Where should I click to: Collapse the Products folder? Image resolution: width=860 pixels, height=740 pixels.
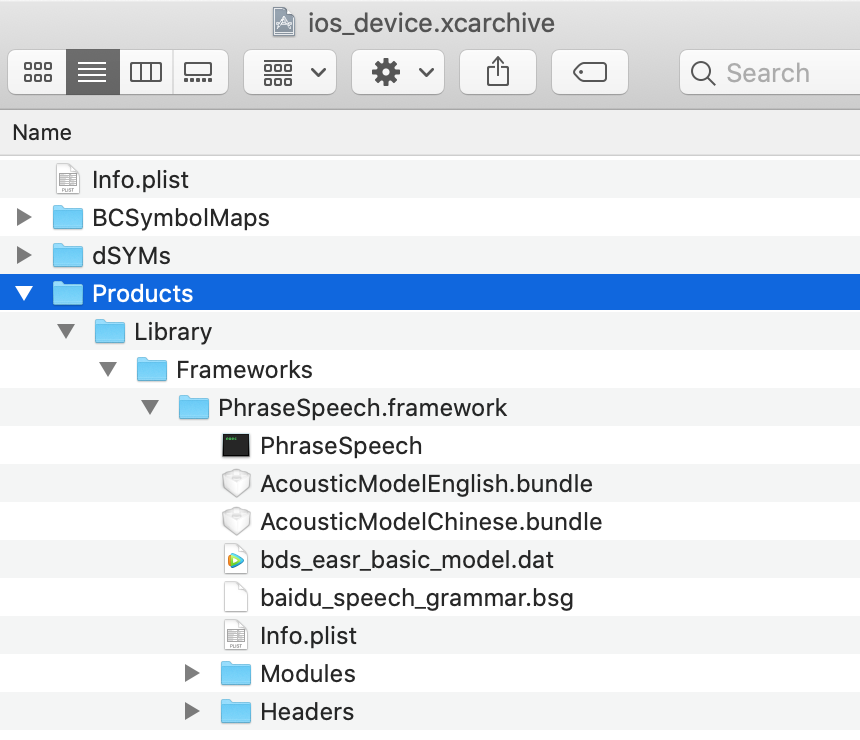[24, 294]
